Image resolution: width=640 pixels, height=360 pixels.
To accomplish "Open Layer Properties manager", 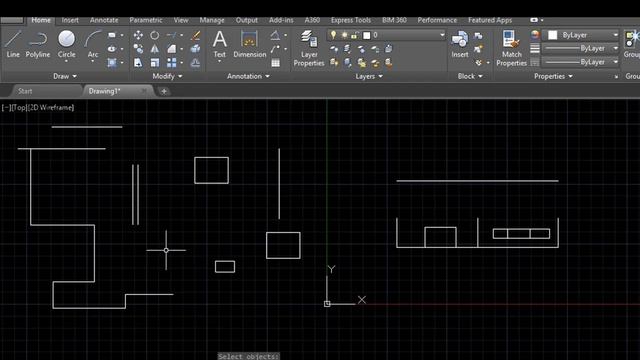I will (x=309, y=48).
